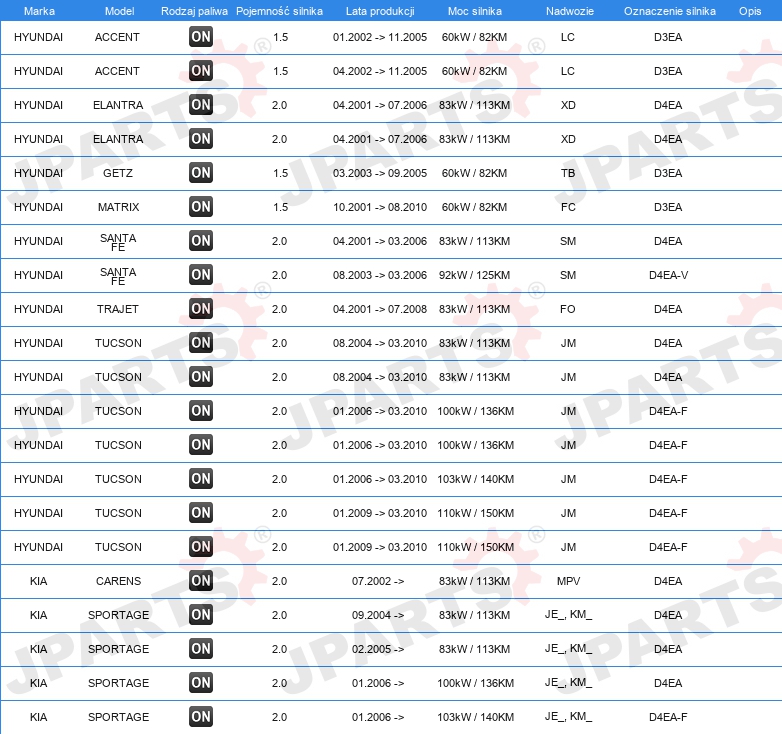Click the Opis column header
Viewport: 782px width, 734px height.
coord(750,11)
